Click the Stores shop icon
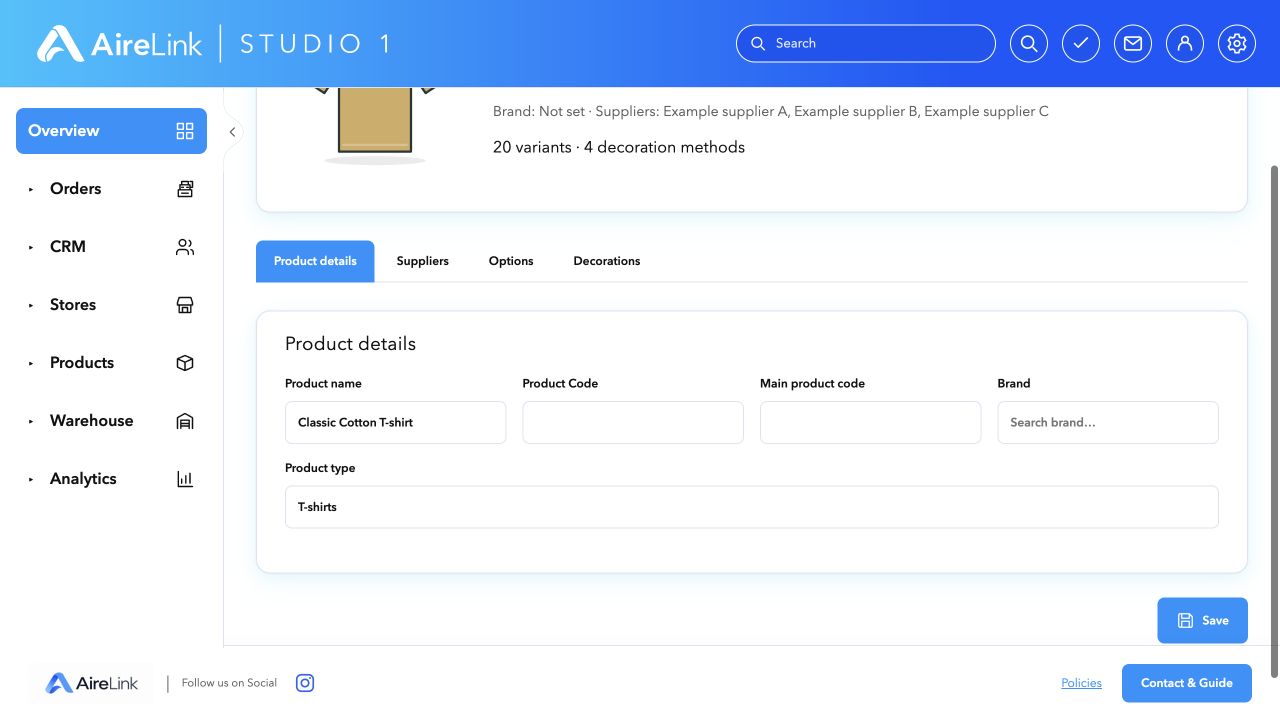Image resolution: width=1280 pixels, height=720 pixels. click(185, 305)
